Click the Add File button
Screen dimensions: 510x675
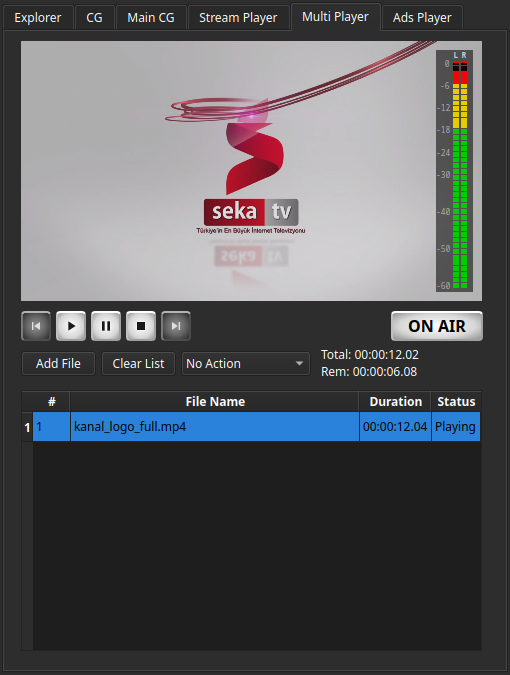coord(59,364)
